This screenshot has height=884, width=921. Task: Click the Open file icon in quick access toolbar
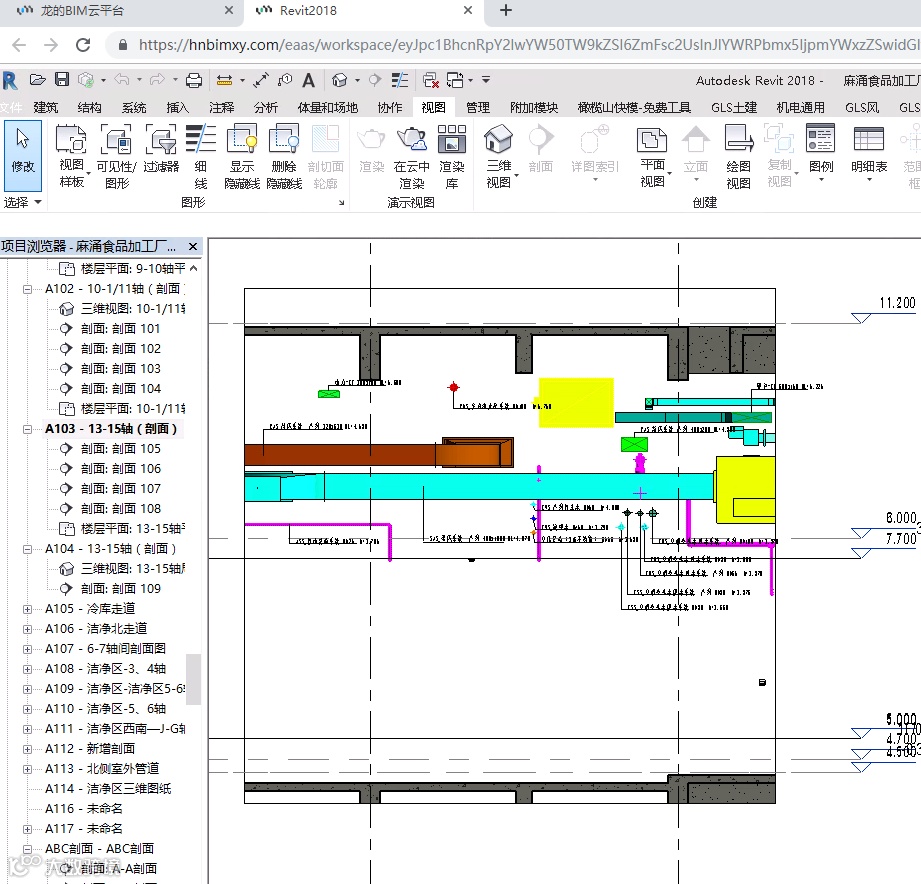coord(38,80)
